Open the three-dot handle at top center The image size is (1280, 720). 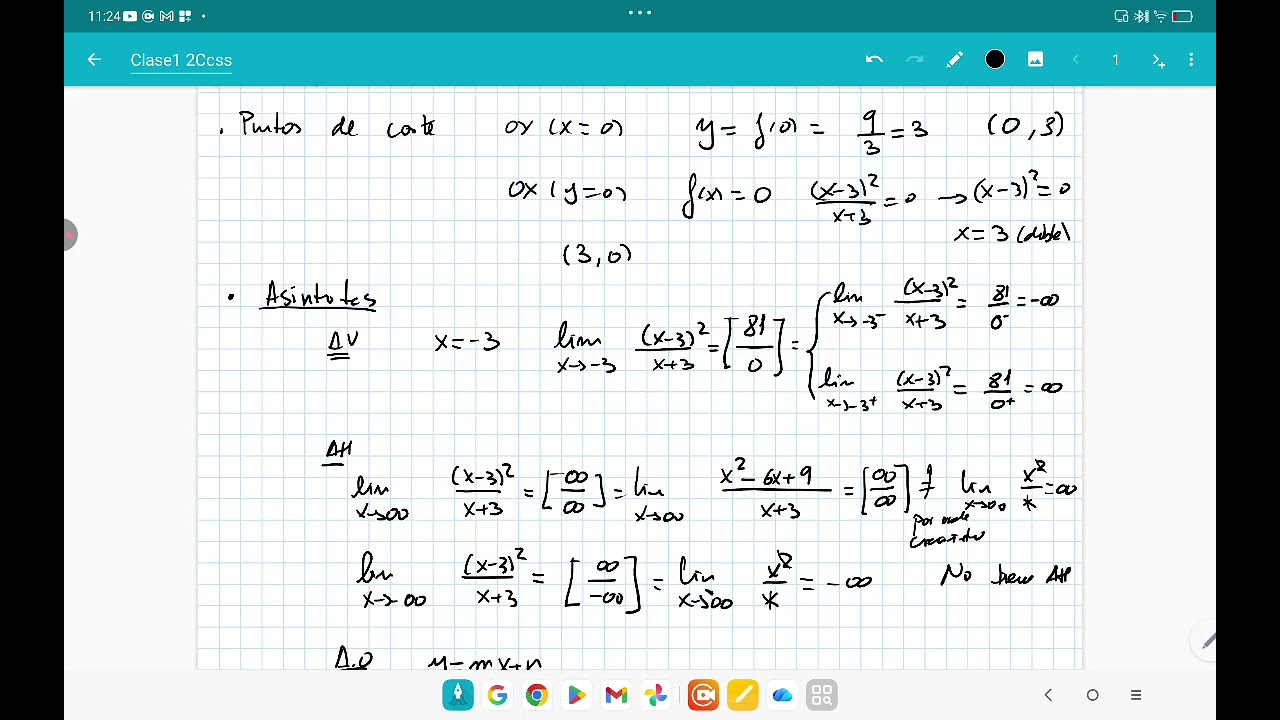coord(640,13)
